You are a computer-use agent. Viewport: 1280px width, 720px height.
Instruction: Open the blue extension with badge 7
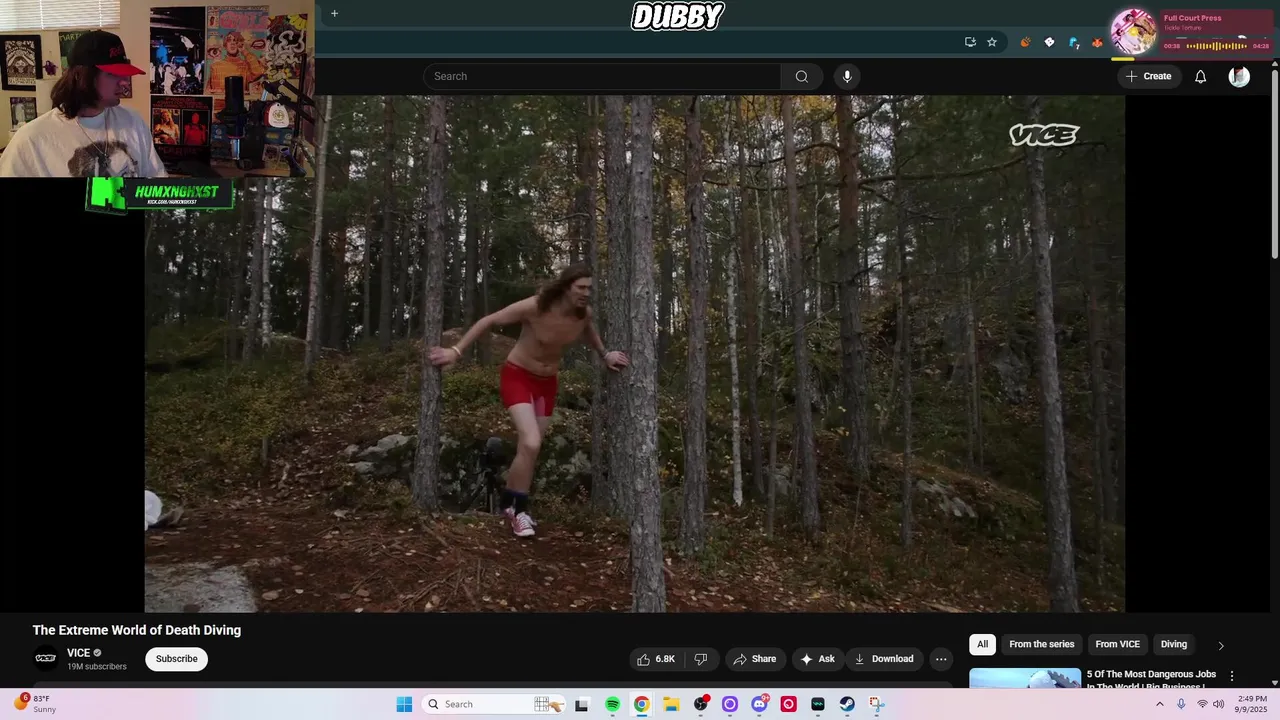1073,42
